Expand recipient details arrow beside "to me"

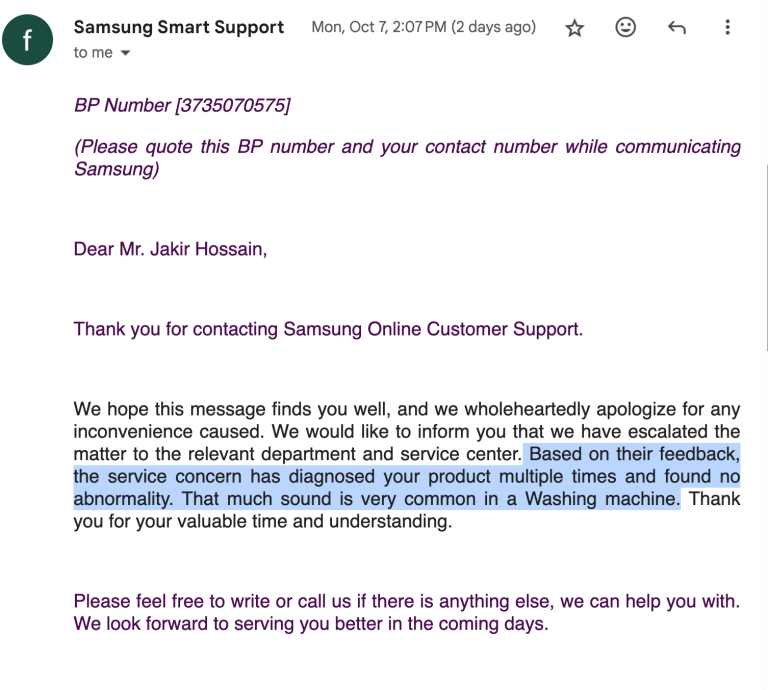click(125, 53)
